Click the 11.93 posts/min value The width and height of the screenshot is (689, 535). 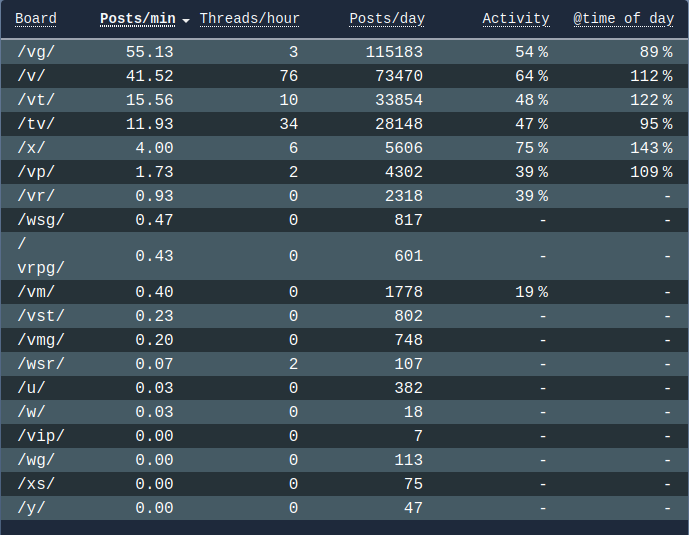point(150,124)
